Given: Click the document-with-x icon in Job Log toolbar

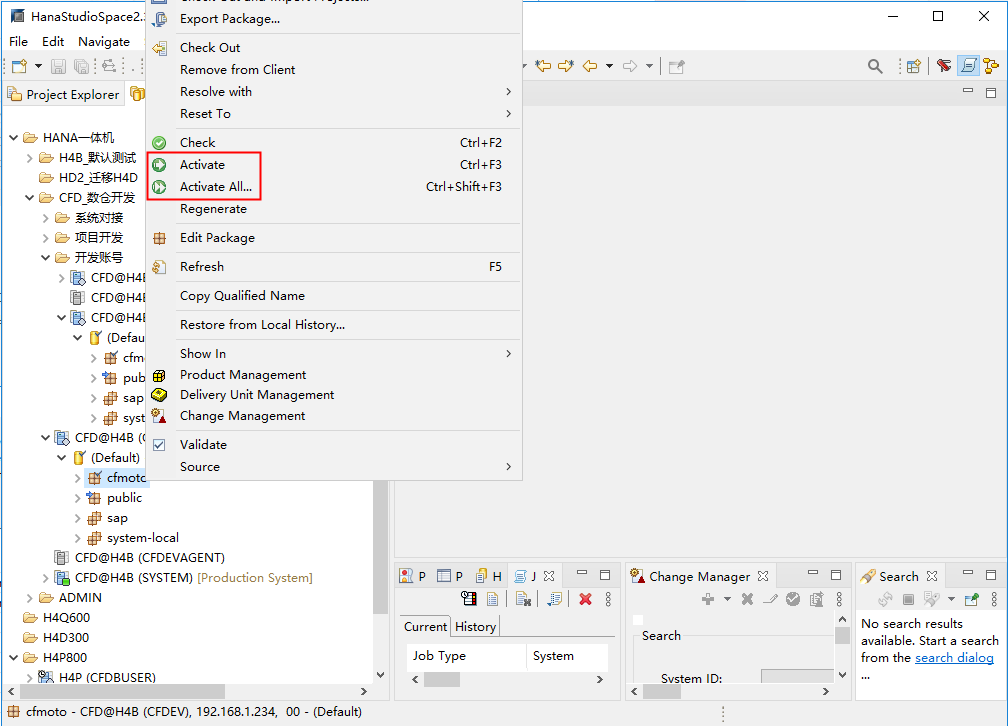Looking at the screenshot, I should (523, 599).
